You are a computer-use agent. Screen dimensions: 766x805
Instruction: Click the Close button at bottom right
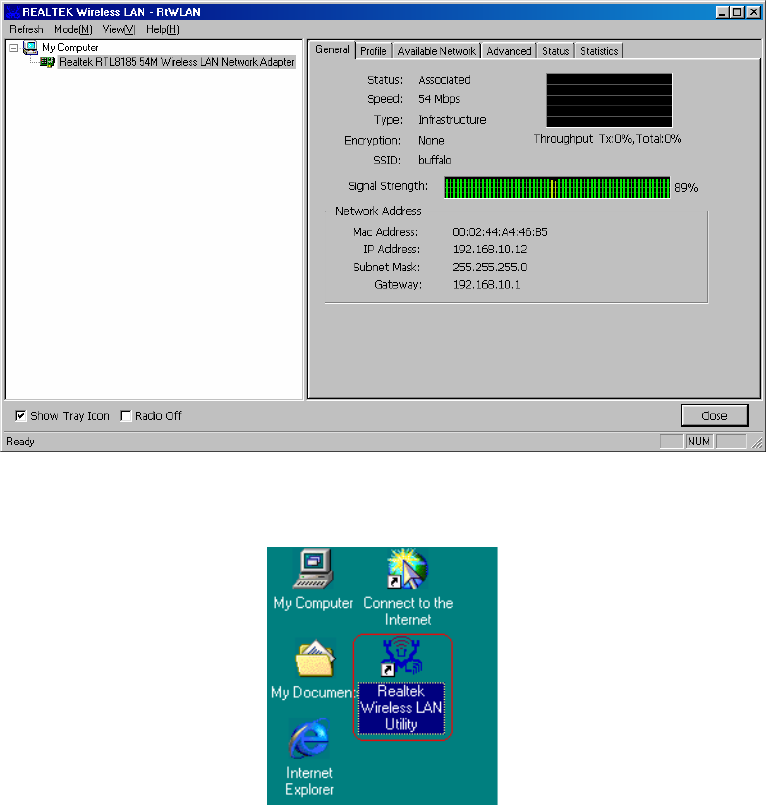[x=714, y=416]
